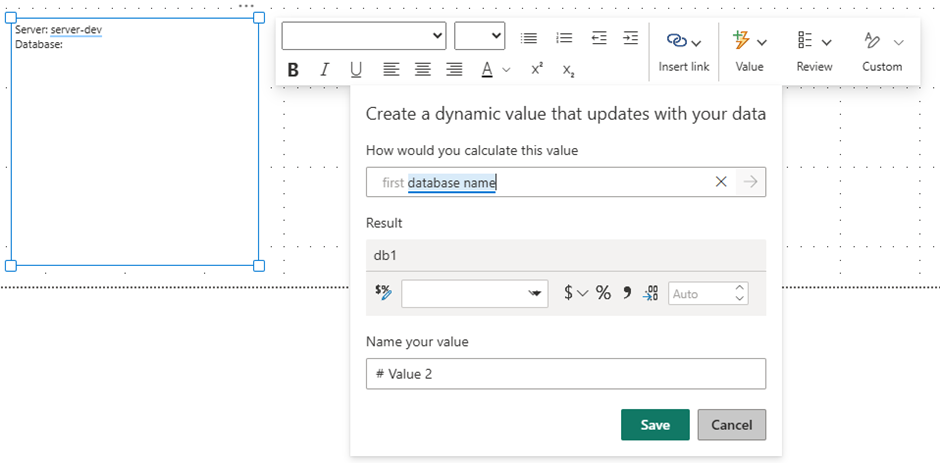This screenshot has width=940, height=463.
Task: Expand the data format dropdown
Action: (x=475, y=293)
